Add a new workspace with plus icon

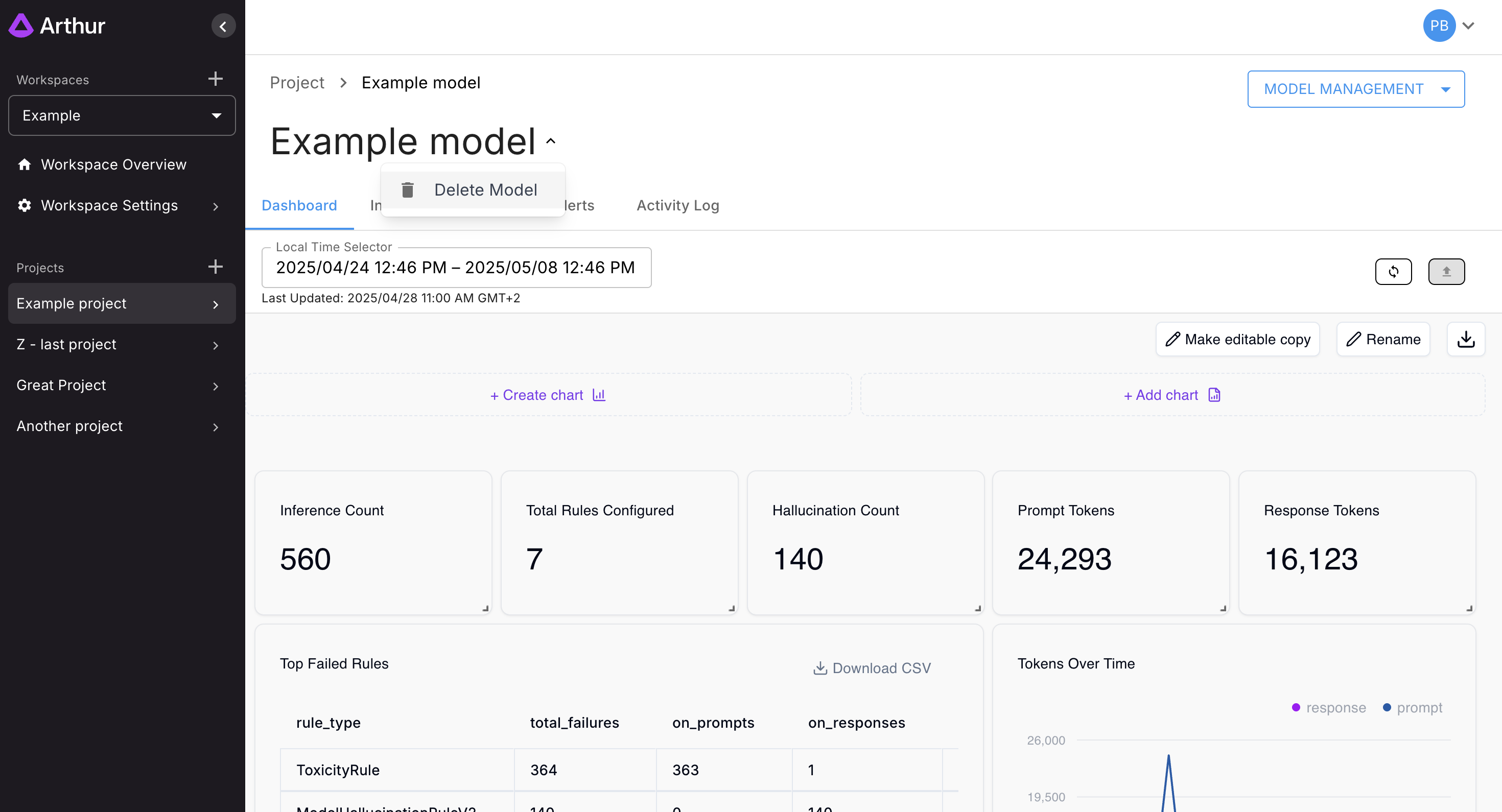tap(215, 79)
